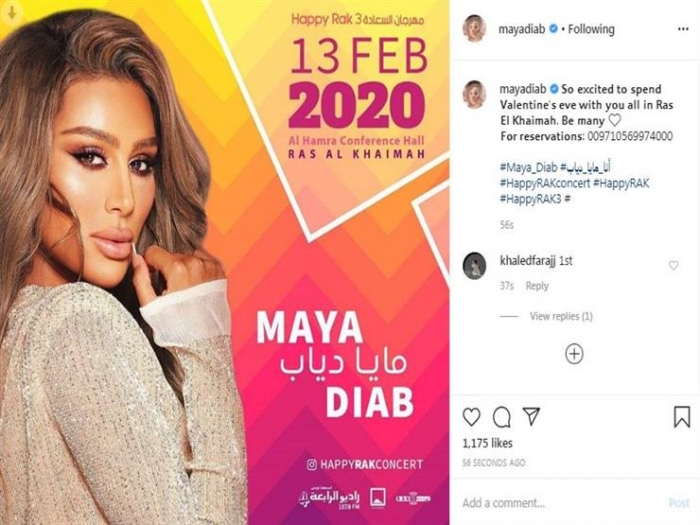Screen dimensions: 700x525
Task: Open the mayadiab username in header
Action: coord(522,29)
